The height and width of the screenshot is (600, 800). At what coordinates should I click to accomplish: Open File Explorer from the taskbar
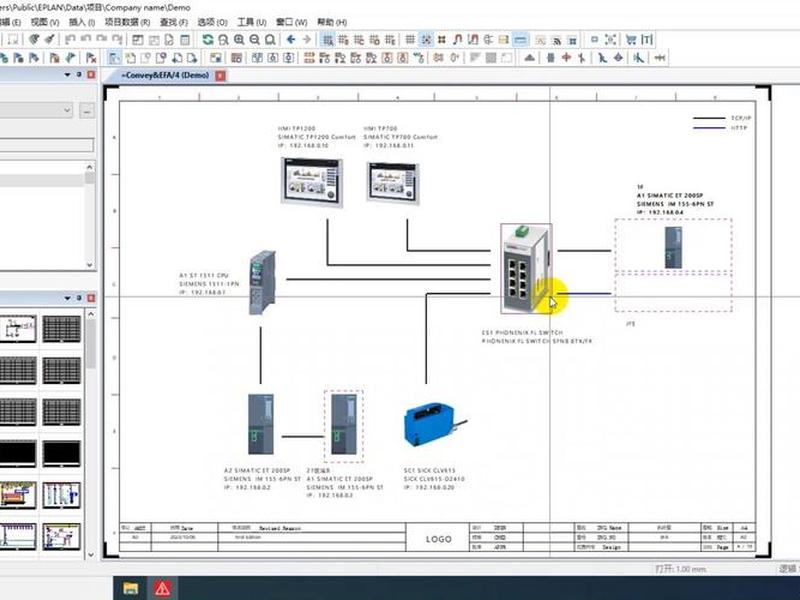coord(131,589)
